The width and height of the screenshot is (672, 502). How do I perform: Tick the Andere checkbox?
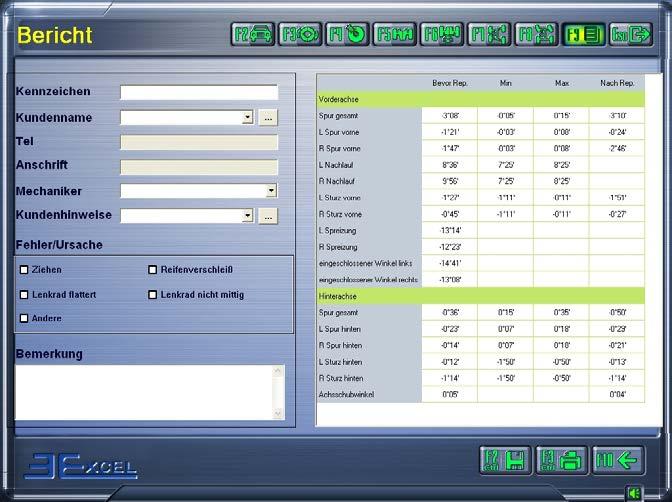(24, 318)
